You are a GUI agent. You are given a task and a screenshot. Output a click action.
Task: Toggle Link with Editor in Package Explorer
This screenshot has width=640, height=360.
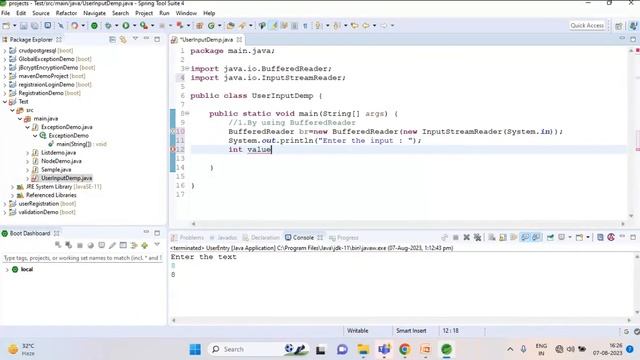[x=123, y=40]
